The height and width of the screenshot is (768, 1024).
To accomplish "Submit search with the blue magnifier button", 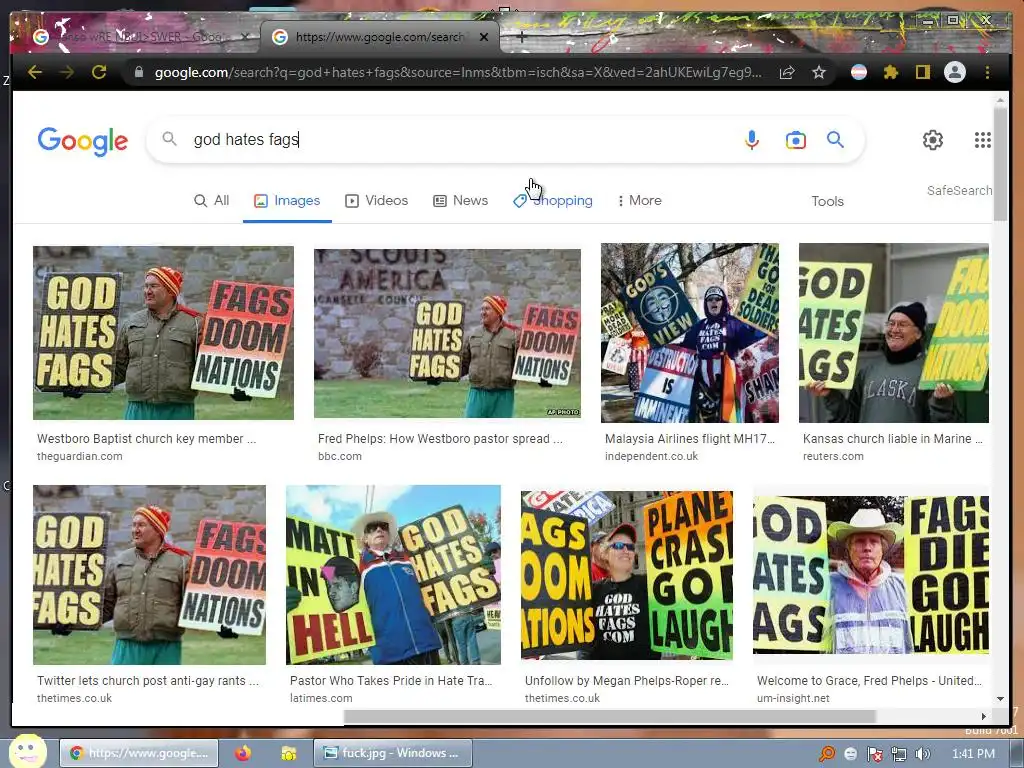I will point(835,139).
